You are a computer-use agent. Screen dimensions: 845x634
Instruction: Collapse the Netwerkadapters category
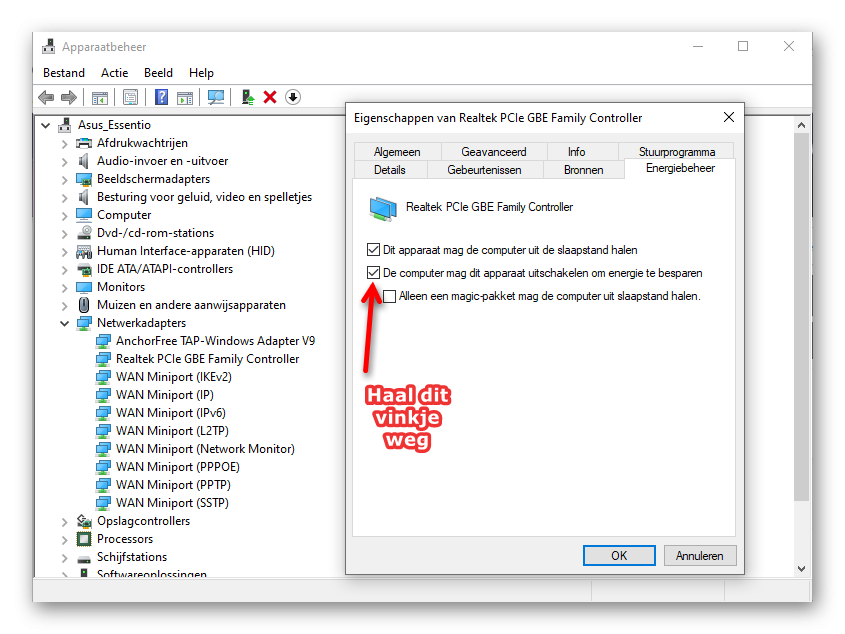[65, 323]
